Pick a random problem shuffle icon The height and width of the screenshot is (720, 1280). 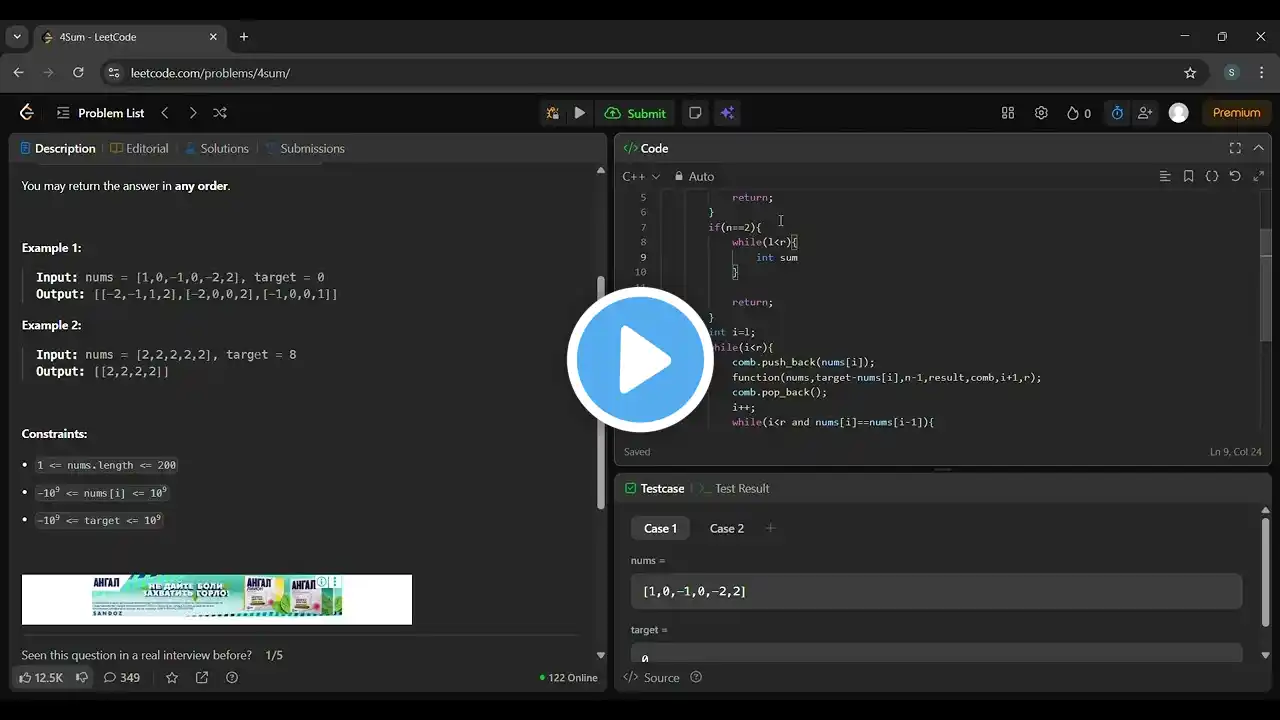[x=220, y=113]
